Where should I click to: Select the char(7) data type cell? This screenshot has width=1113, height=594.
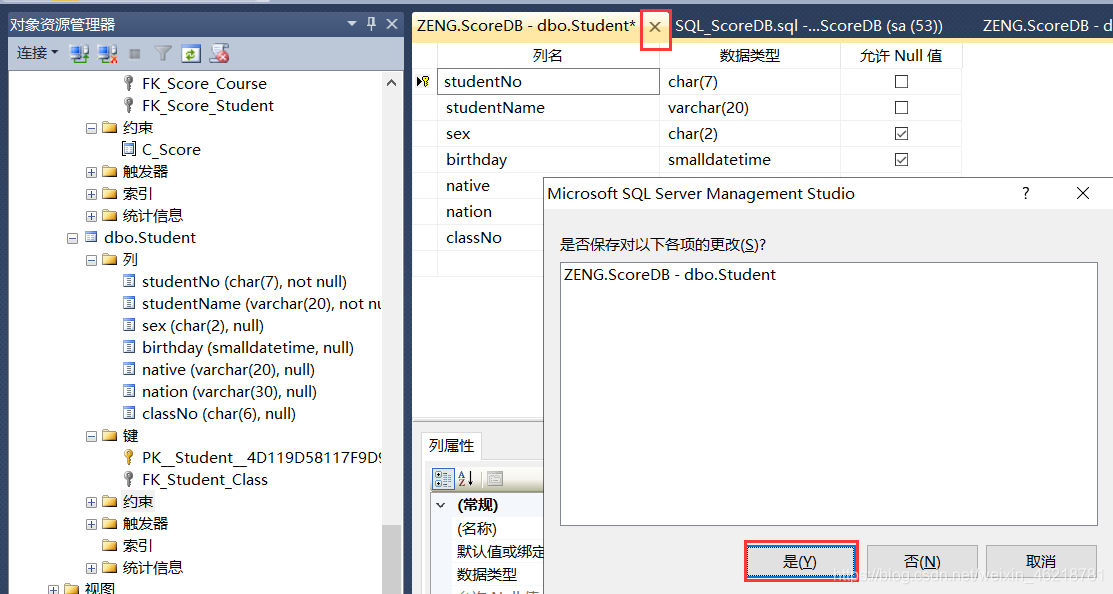click(750, 82)
